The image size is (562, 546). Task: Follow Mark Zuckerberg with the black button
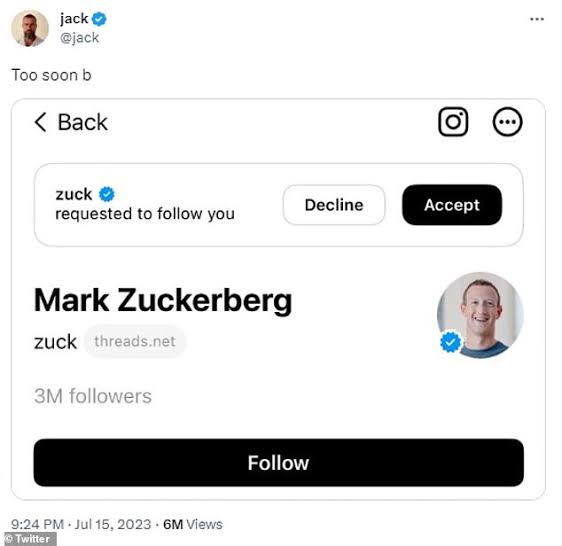click(x=278, y=462)
